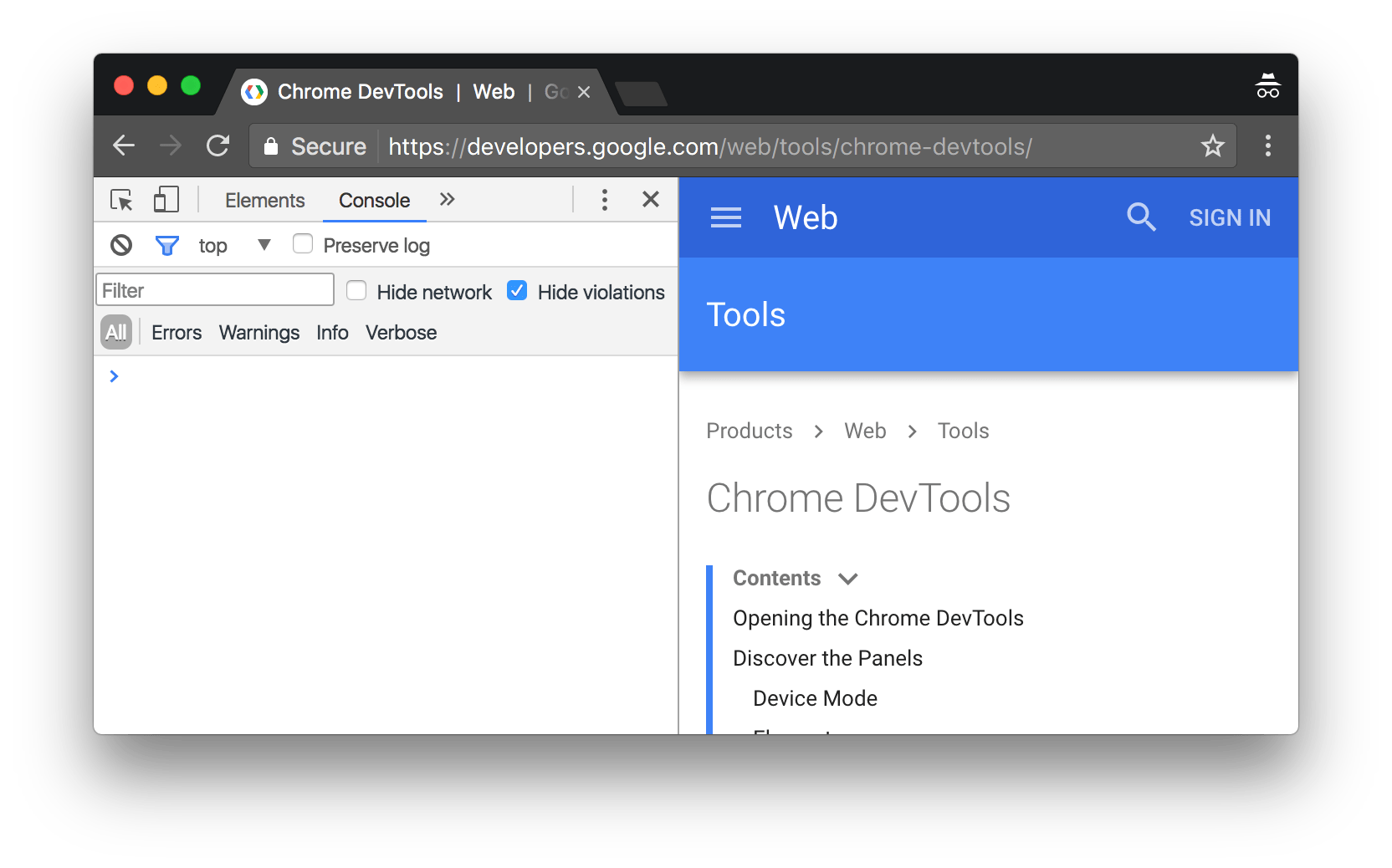Click the SIGN IN button
The width and height of the screenshot is (1392, 868).
point(1229,217)
